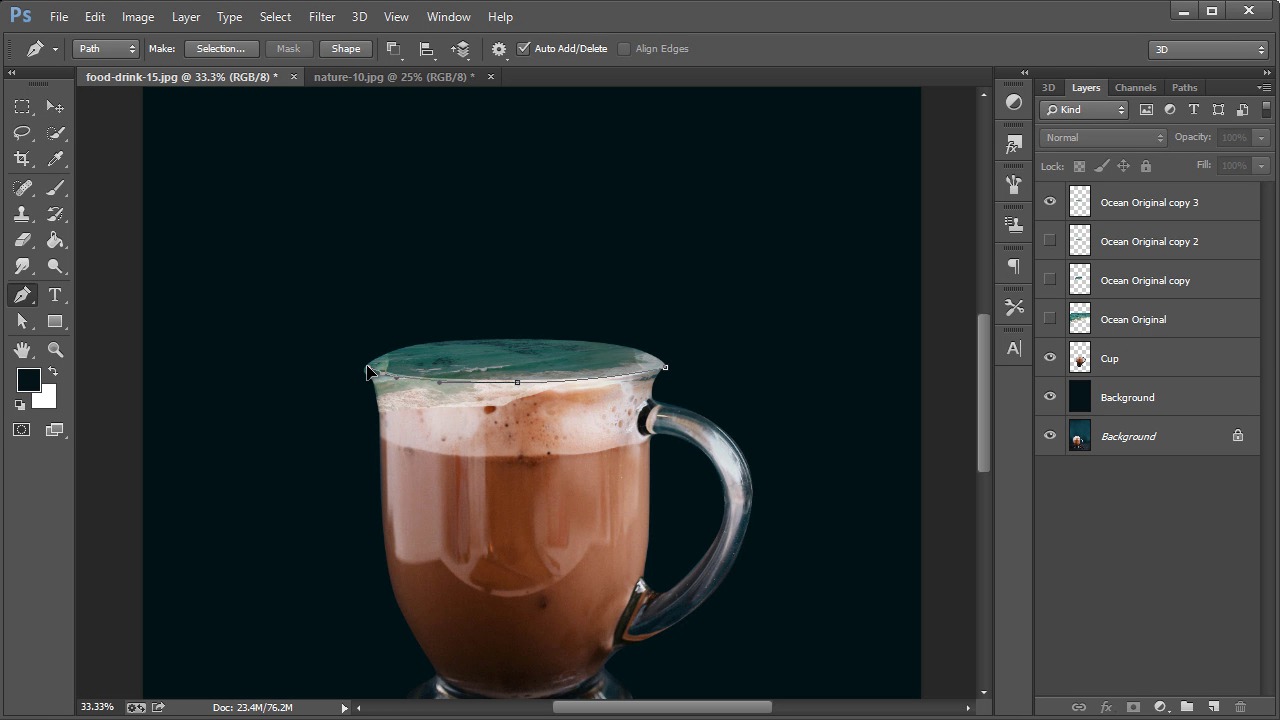Screen dimensions: 1280x720
Task: Open the Normal blend mode dropdown
Action: (x=1103, y=138)
